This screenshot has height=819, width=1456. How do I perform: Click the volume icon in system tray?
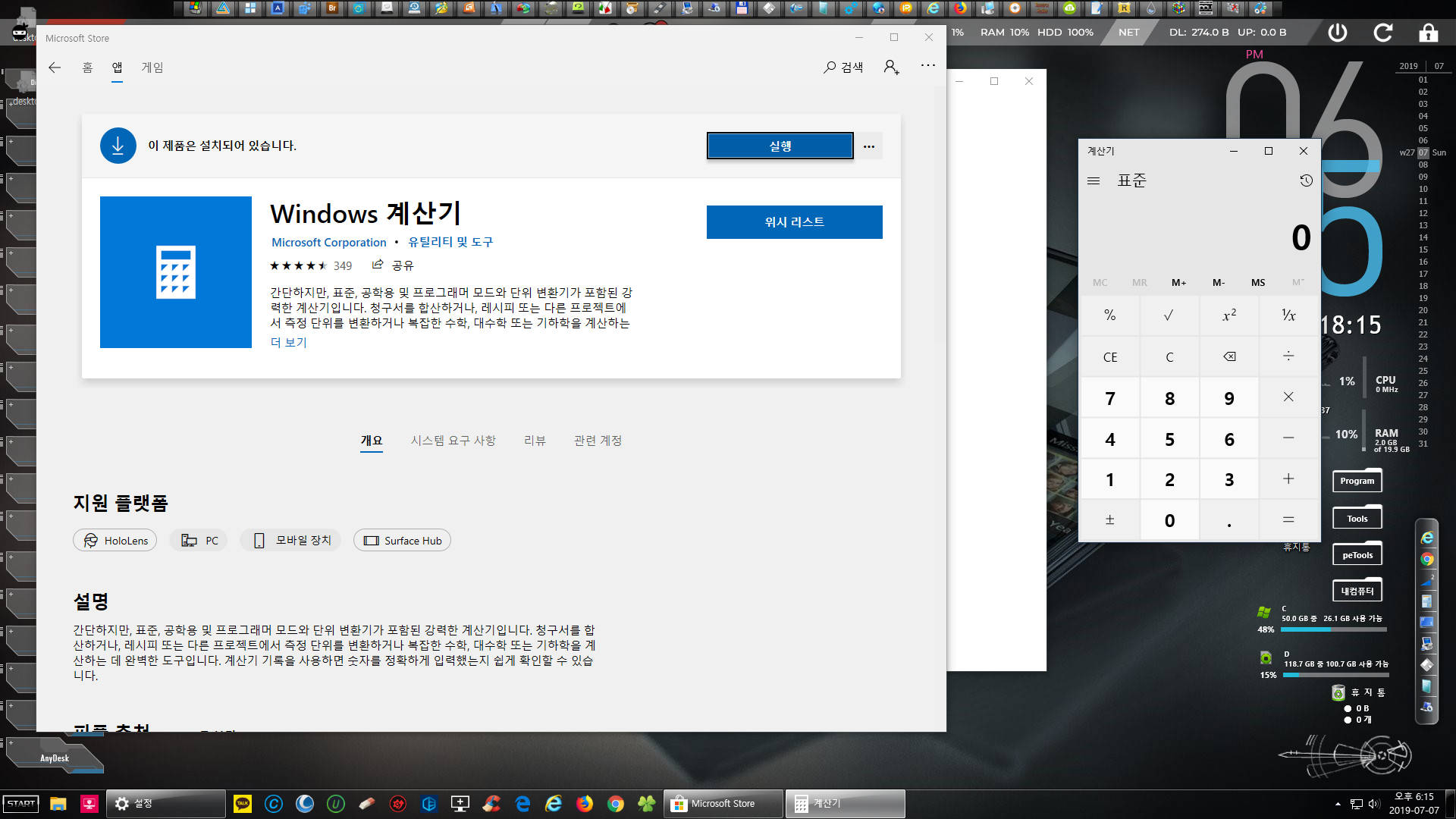point(1374,804)
